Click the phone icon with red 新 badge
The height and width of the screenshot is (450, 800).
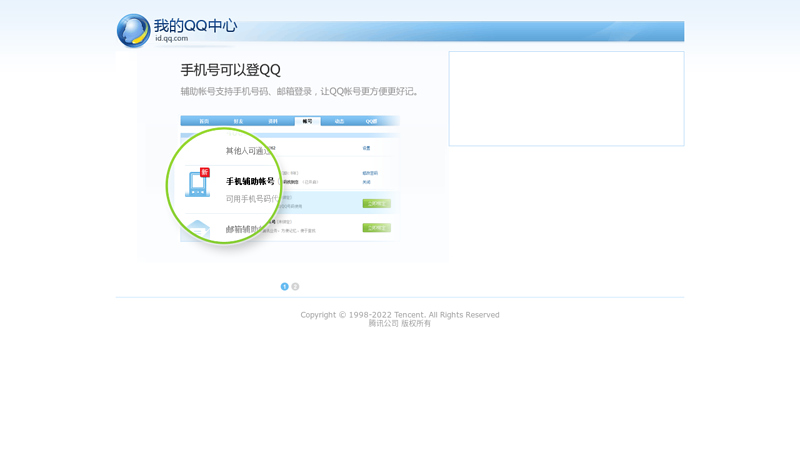point(198,183)
